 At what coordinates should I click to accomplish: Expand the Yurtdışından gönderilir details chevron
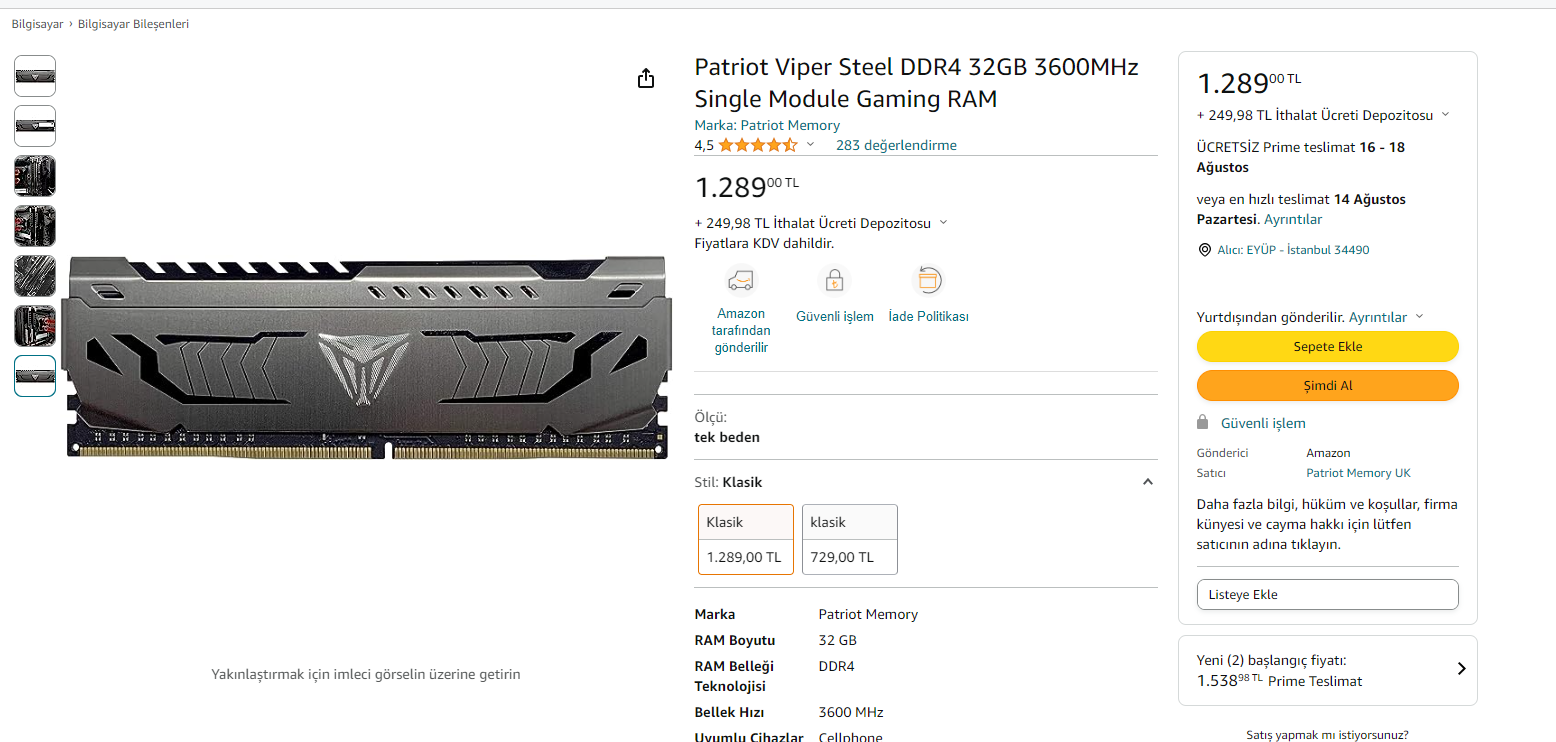click(1419, 317)
